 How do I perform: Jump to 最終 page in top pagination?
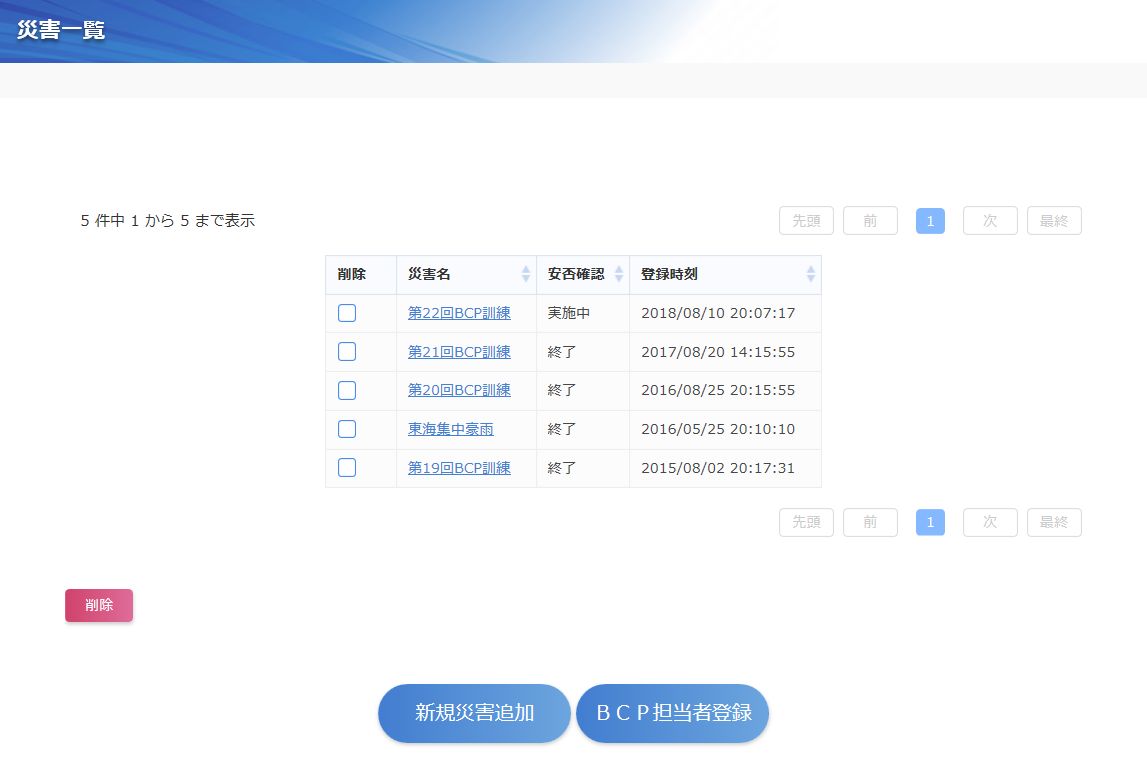click(x=1054, y=221)
